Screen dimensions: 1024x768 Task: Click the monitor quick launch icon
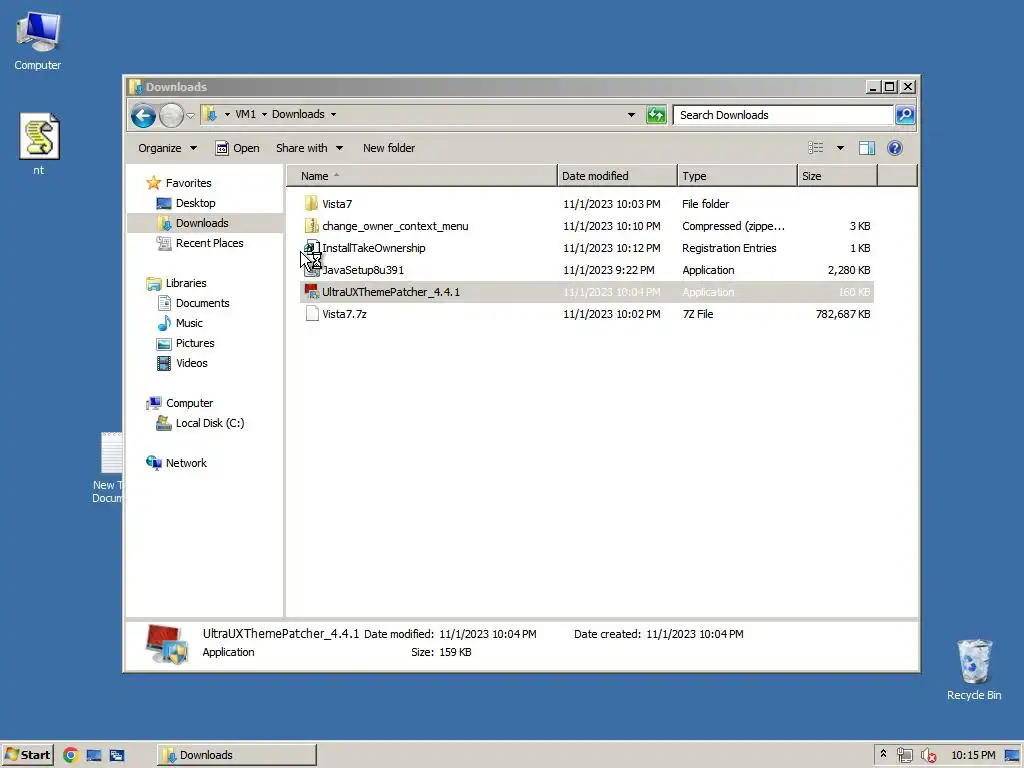tap(93, 756)
